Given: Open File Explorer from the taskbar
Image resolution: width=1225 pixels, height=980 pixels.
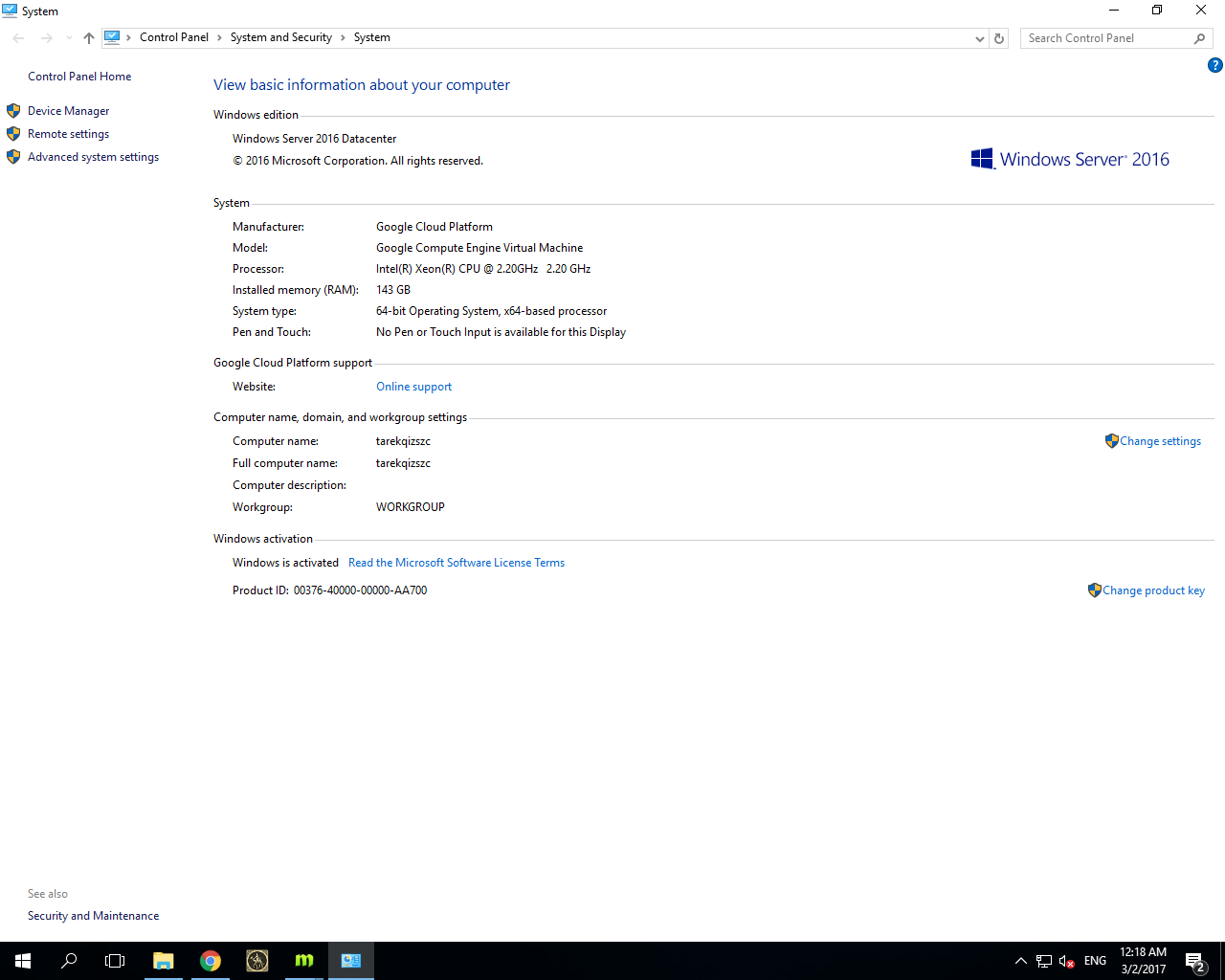Looking at the screenshot, I should pos(164,961).
